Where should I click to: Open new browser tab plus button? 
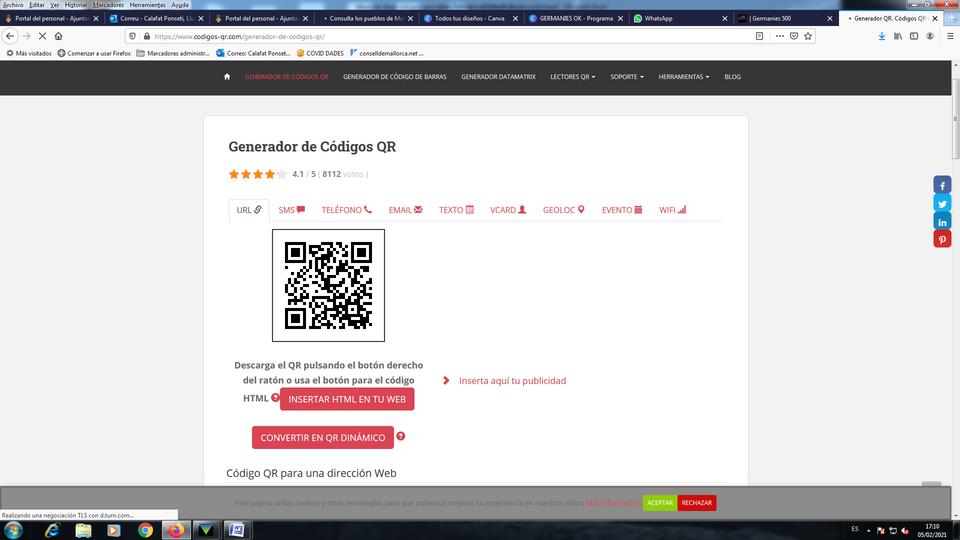click(x=952, y=18)
